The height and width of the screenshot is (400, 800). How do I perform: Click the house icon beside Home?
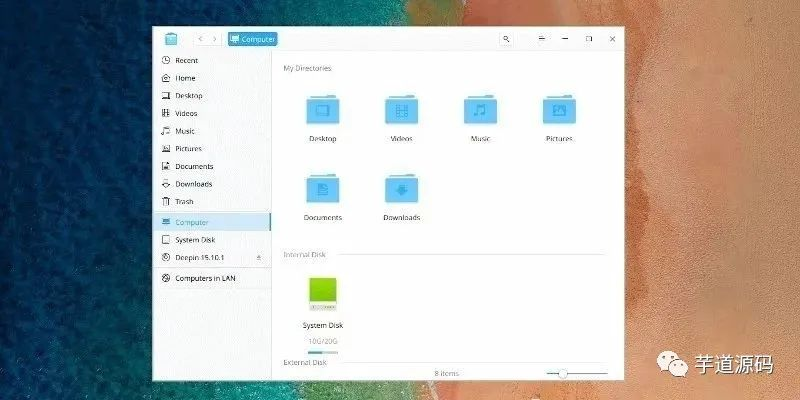click(165, 78)
